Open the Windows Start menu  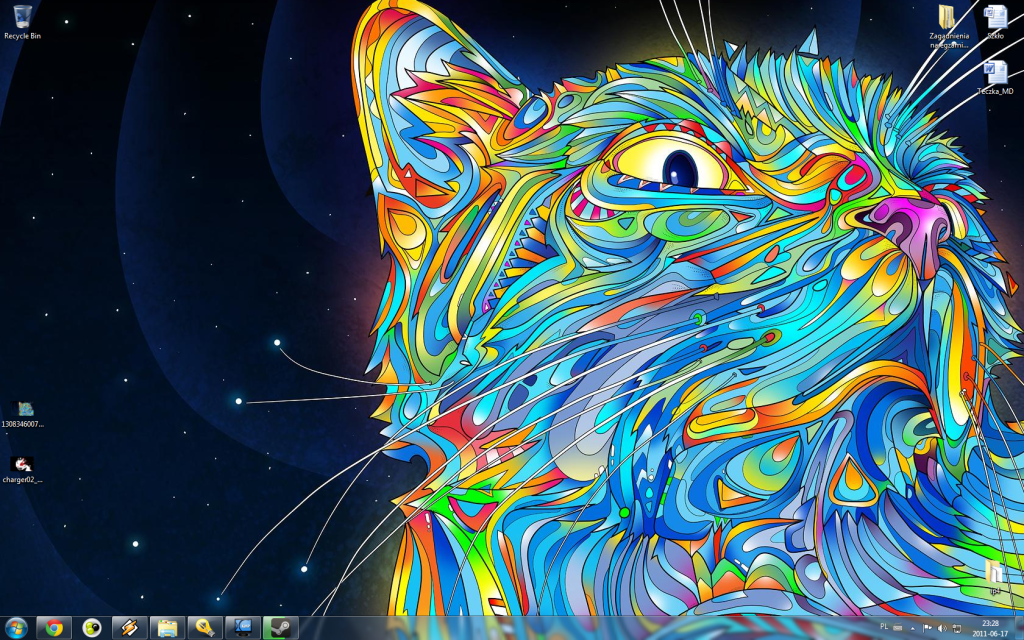[16, 628]
